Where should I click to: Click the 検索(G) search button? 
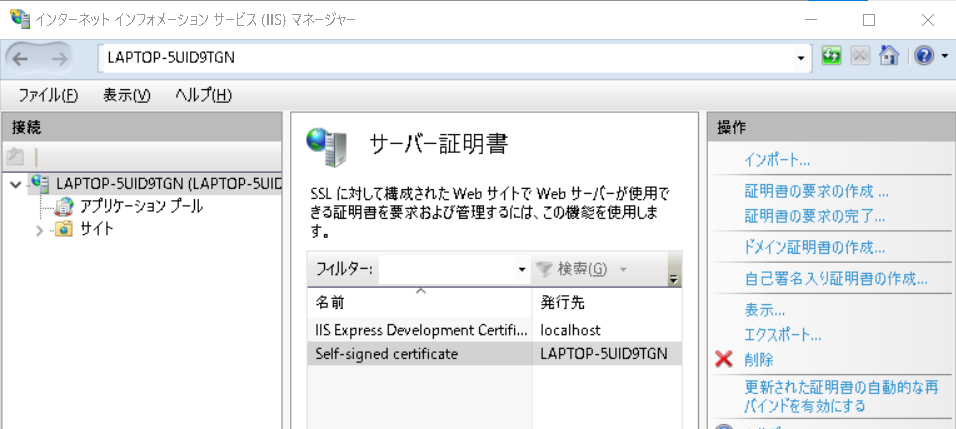(x=573, y=269)
